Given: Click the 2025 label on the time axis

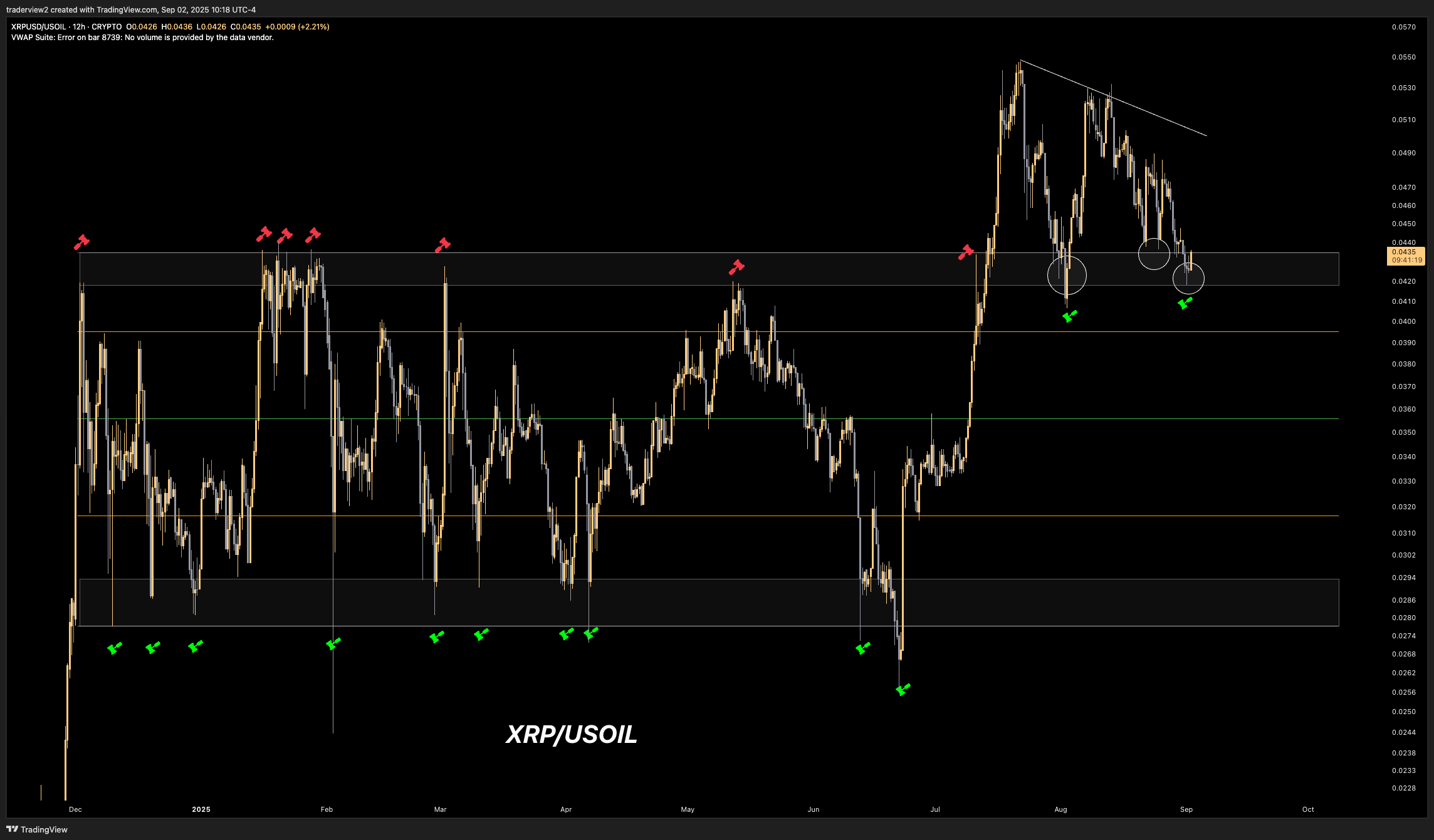Looking at the screenshot, I should click(201, 809).
